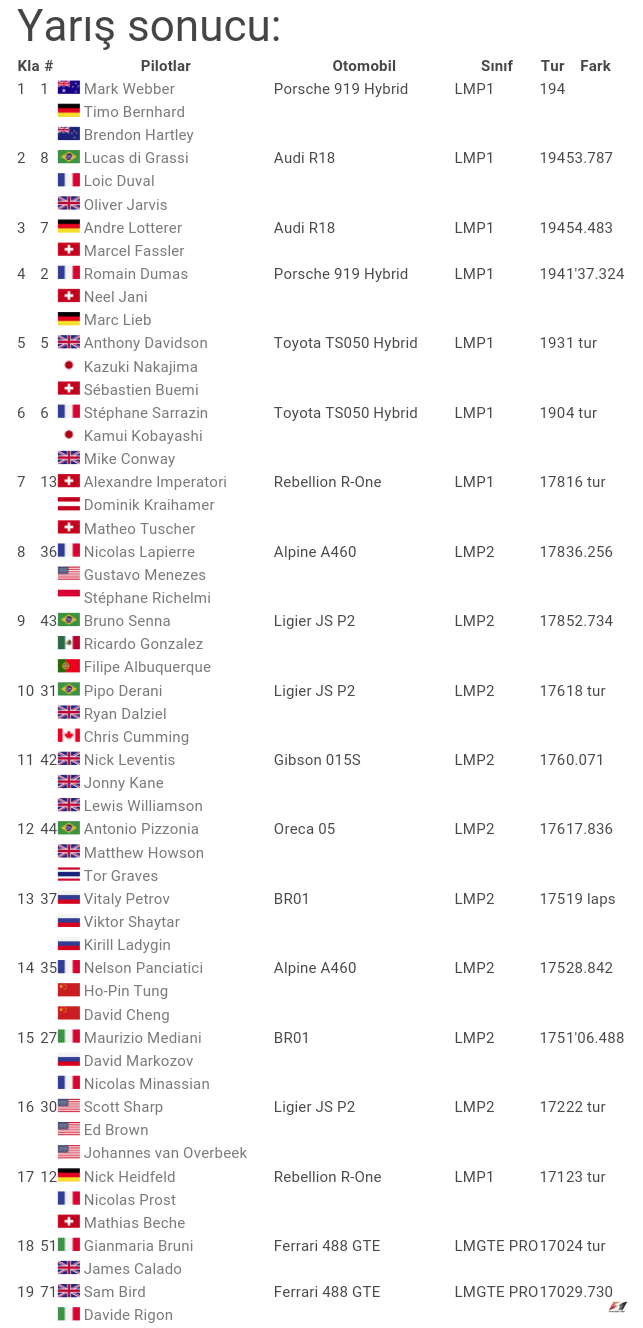Screen dimensions: 643x1328
Task: Click the Mexican flag beside Ricardo Gonzalez
Action: [68, 644]
